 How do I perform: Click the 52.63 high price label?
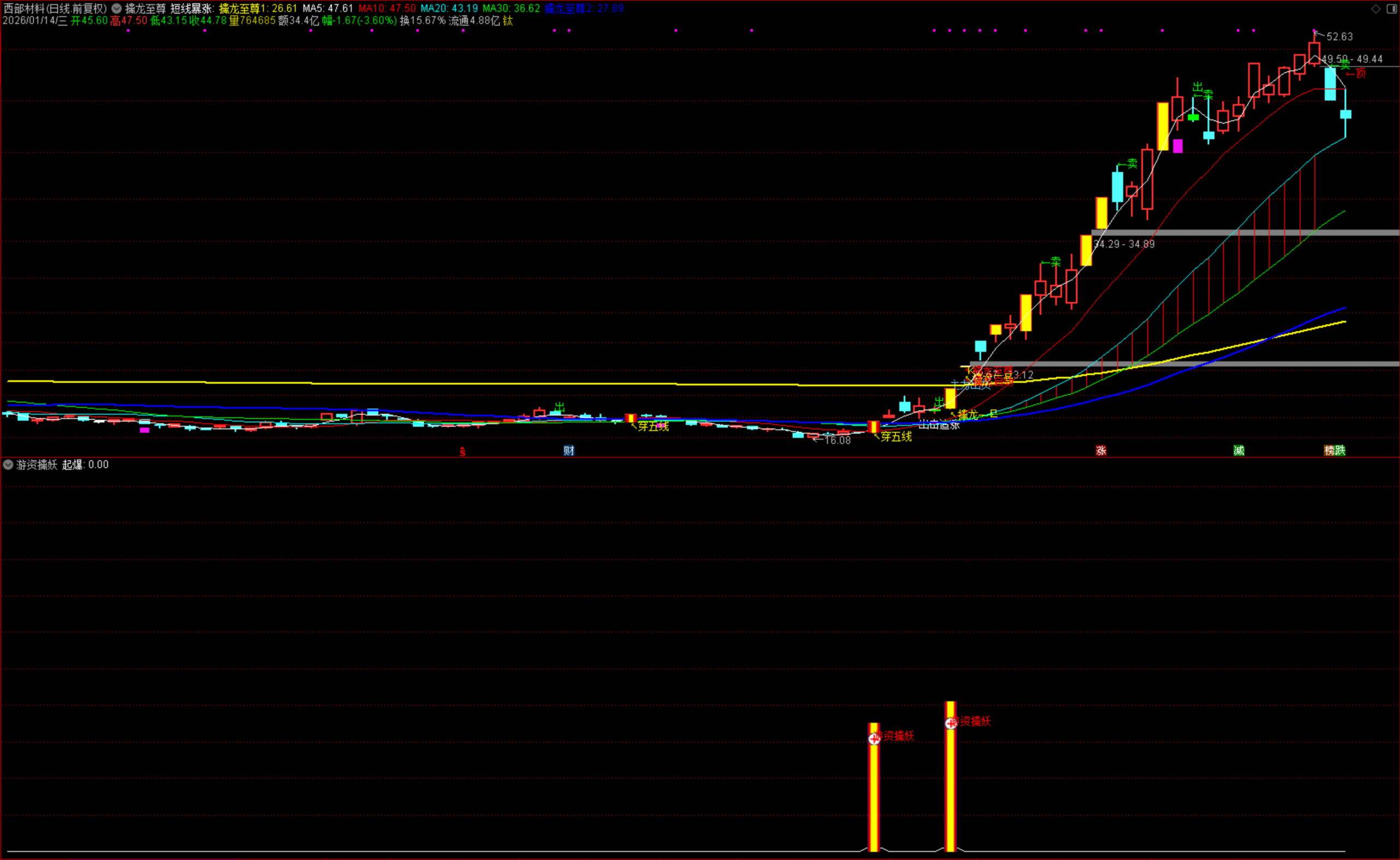pyautogui.click(x=1339, y=37)
